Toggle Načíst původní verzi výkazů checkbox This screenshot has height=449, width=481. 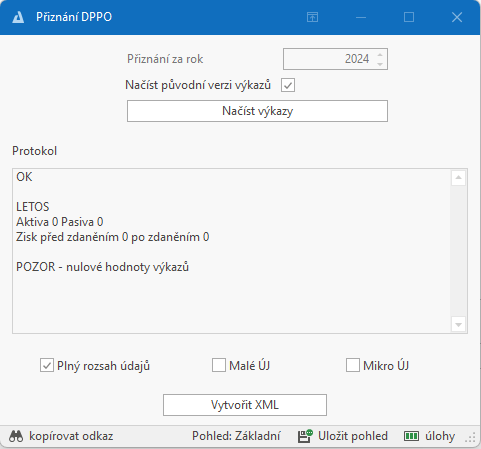pyautogui.click(x=288, y=85)
